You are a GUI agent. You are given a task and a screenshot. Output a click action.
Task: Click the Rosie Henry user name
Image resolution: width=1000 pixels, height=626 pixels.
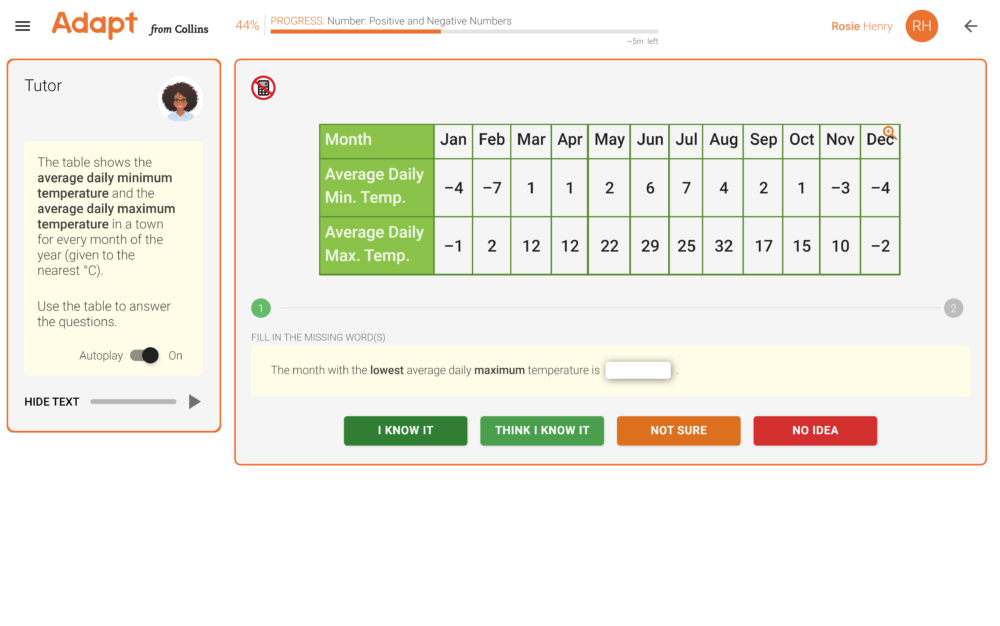[x=861, y=26]
